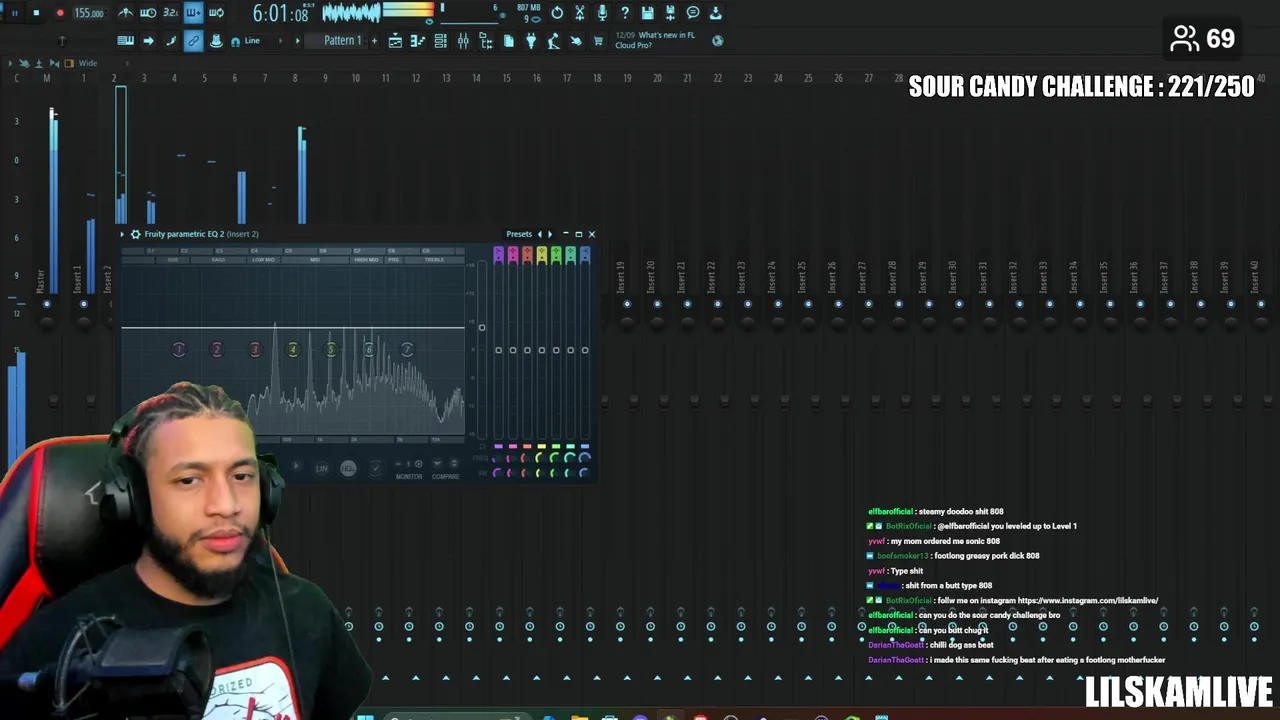
Task: Open the mixer view icon
Action: click(x=463, y=41)
